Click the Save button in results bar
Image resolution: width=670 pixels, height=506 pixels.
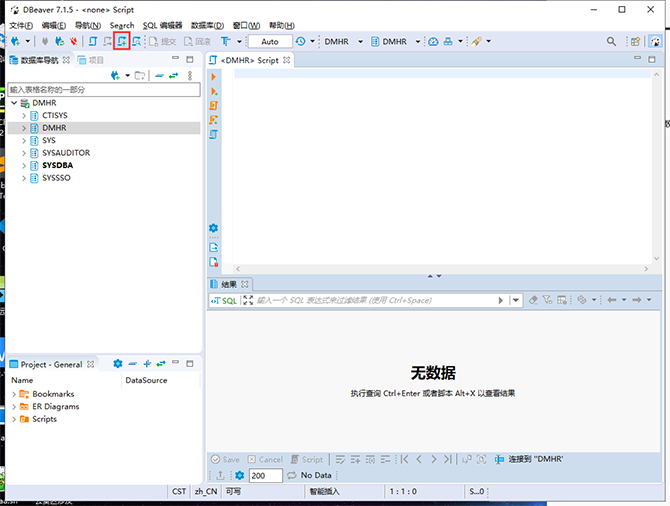226,459
